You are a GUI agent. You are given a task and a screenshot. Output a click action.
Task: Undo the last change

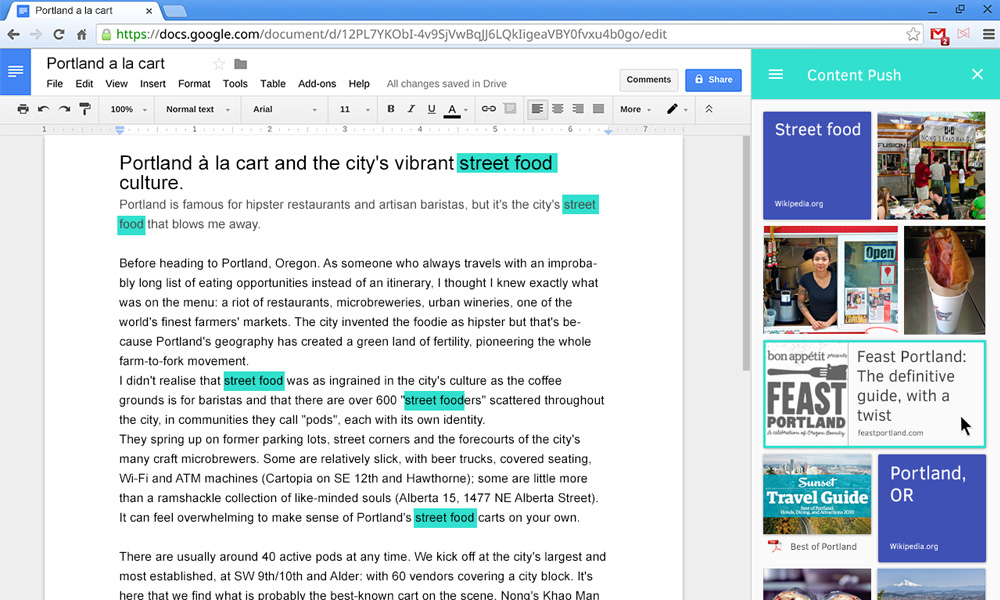coord(42,110)
